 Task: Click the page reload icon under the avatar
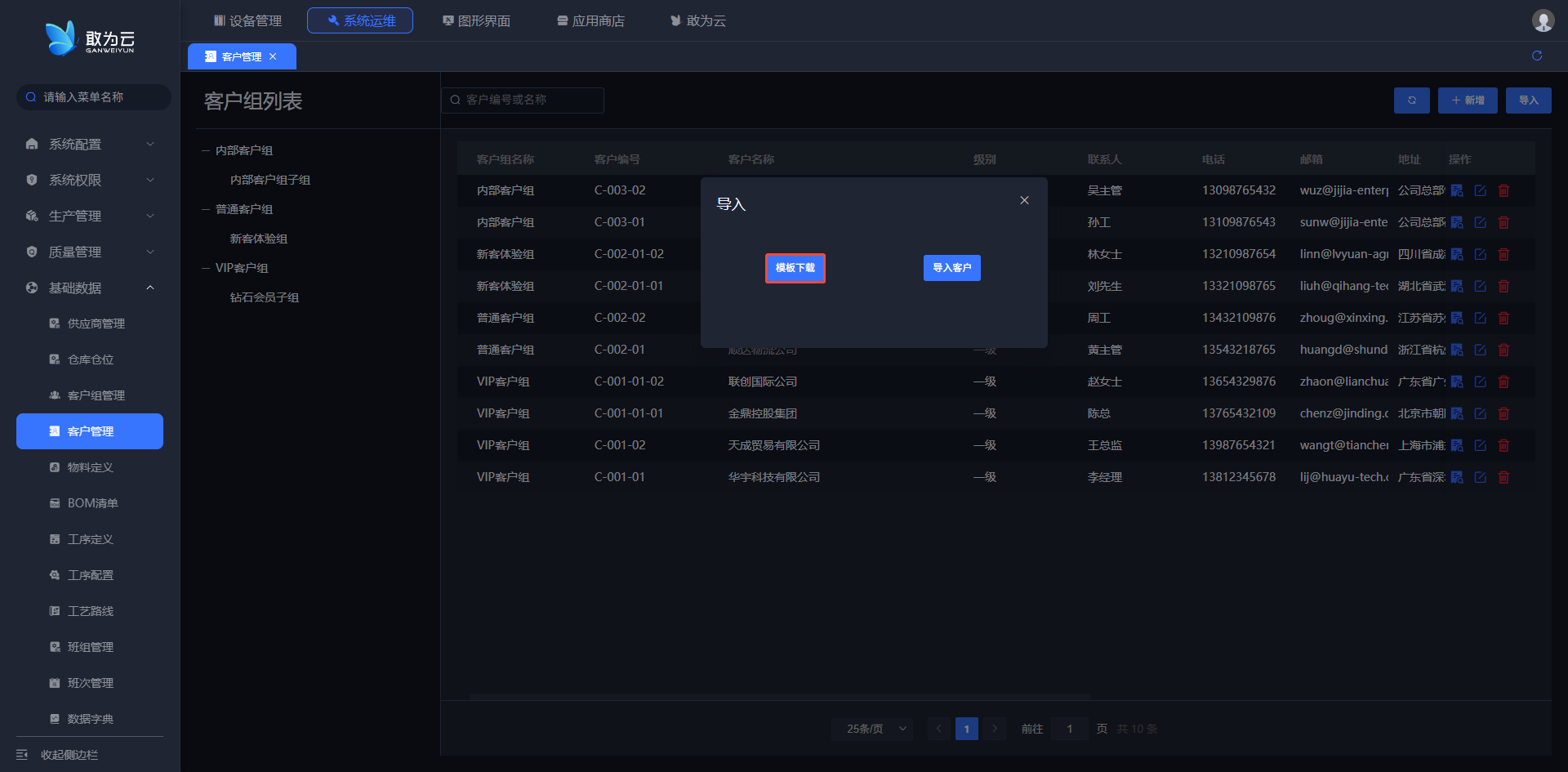coord(1537,56)
